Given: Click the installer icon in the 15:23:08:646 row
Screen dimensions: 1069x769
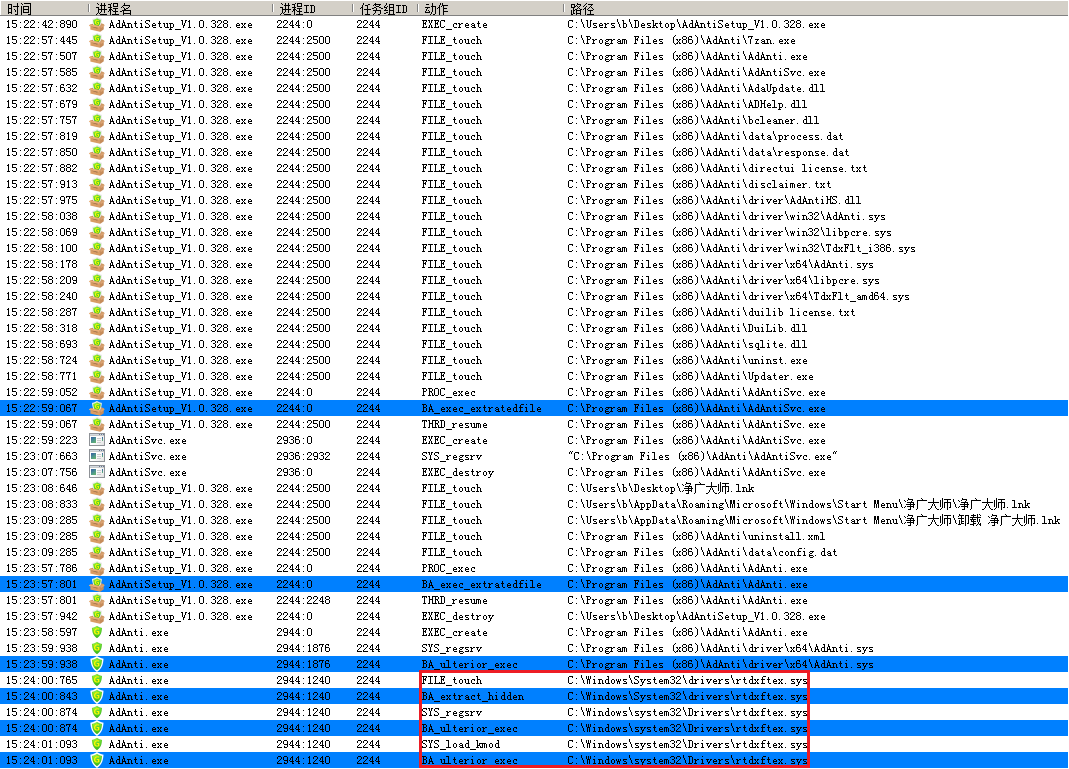Looking at the screenshot, I should (97, 488).
